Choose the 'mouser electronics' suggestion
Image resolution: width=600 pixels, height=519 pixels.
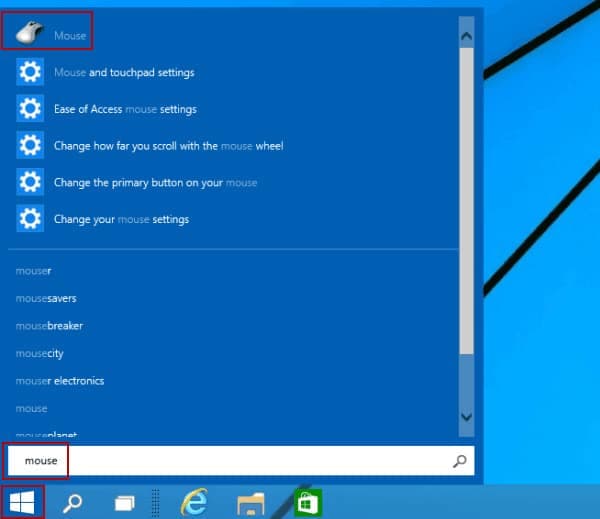pyautogui.click(x=60, y=381)
